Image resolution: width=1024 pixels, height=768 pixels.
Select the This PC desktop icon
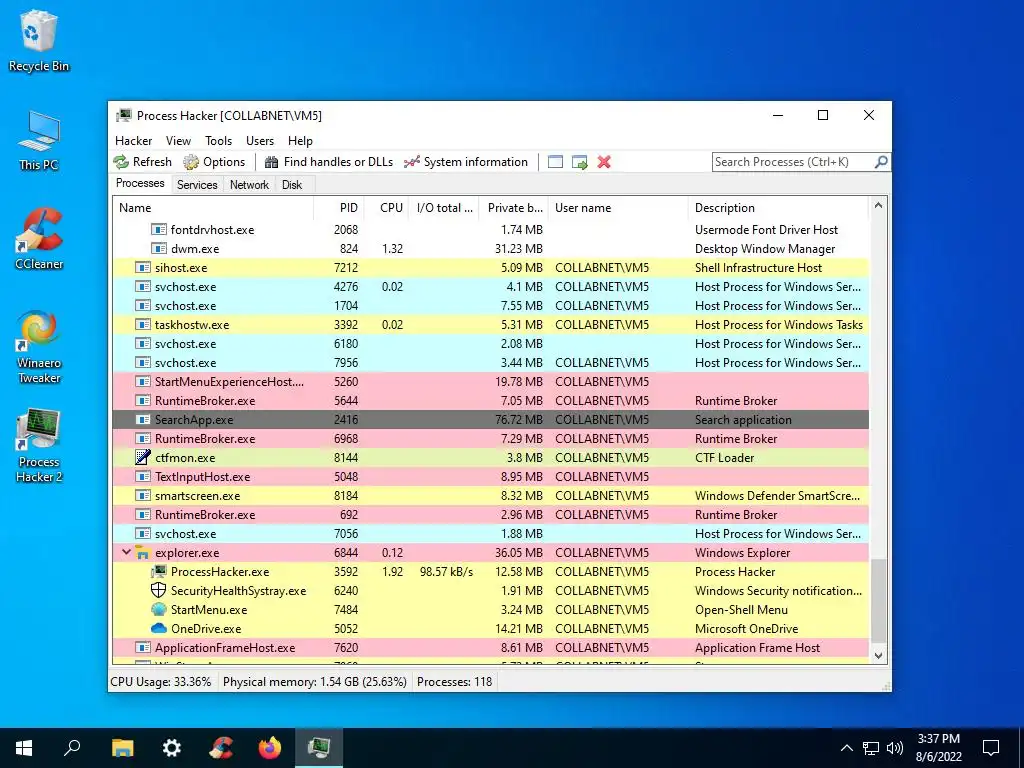coord(39,141)
